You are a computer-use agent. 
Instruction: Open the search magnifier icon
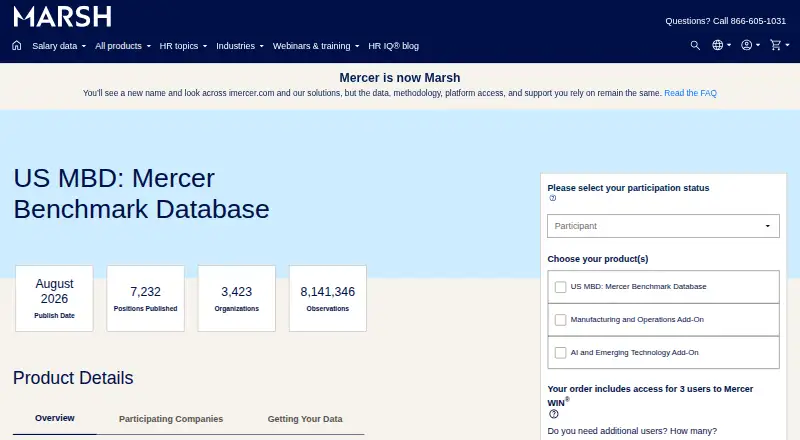(695, 45)
